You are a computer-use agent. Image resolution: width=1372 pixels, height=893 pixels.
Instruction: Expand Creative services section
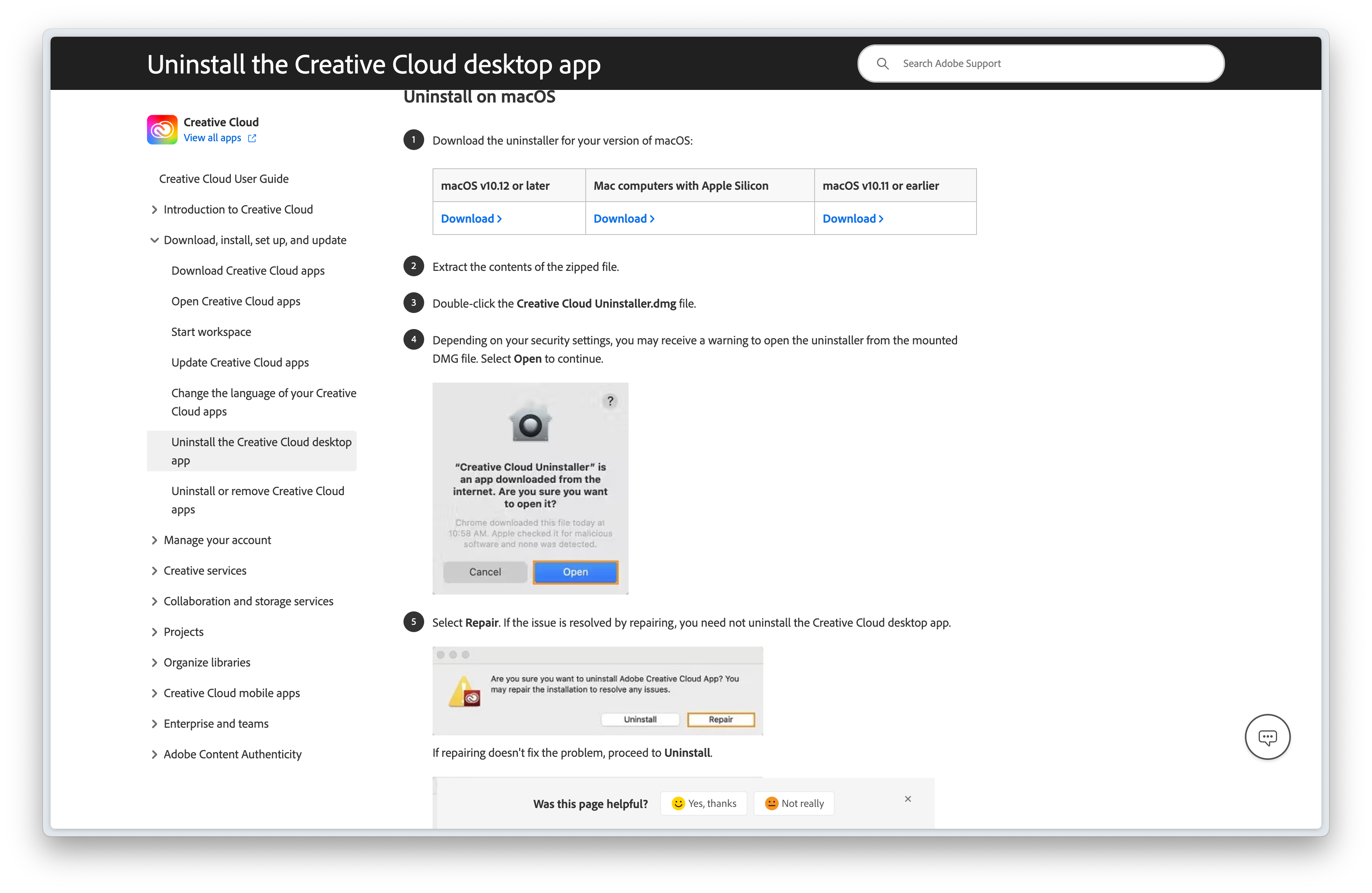(154, 570)
